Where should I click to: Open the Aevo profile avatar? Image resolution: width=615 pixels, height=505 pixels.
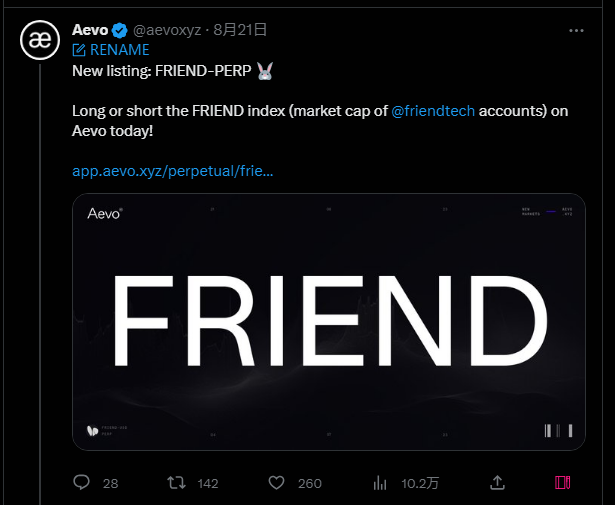40,40
